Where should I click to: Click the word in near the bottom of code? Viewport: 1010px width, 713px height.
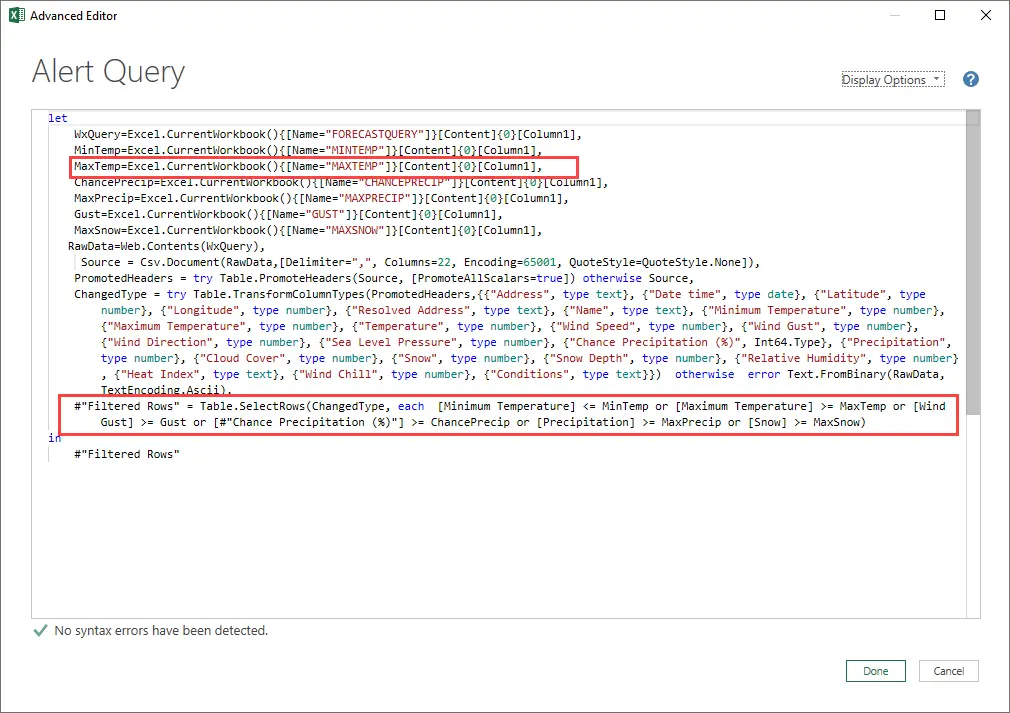[x=55, y=437]
